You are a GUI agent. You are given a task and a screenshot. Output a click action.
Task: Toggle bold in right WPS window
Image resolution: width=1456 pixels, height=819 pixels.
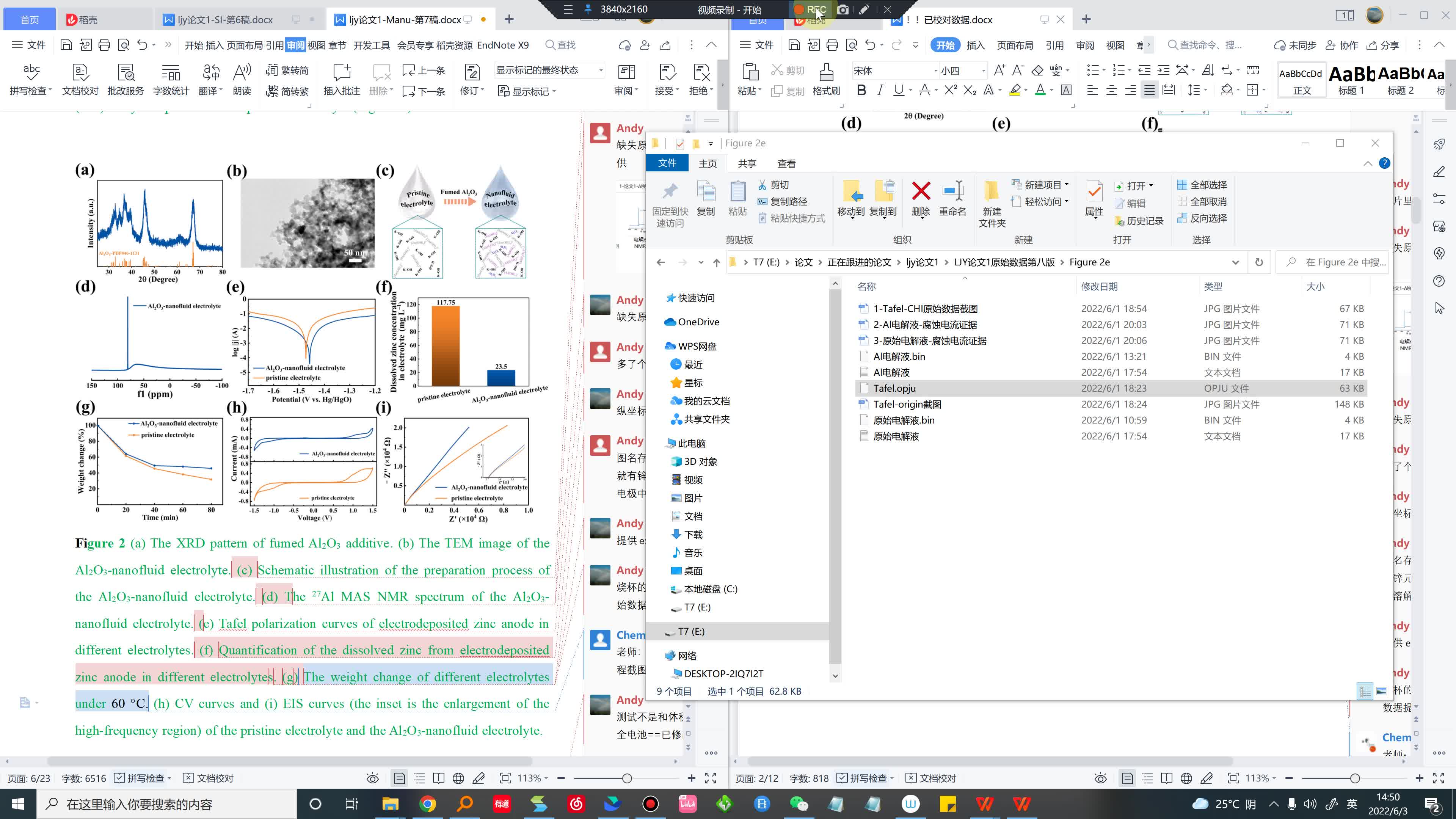pos(861,90)
